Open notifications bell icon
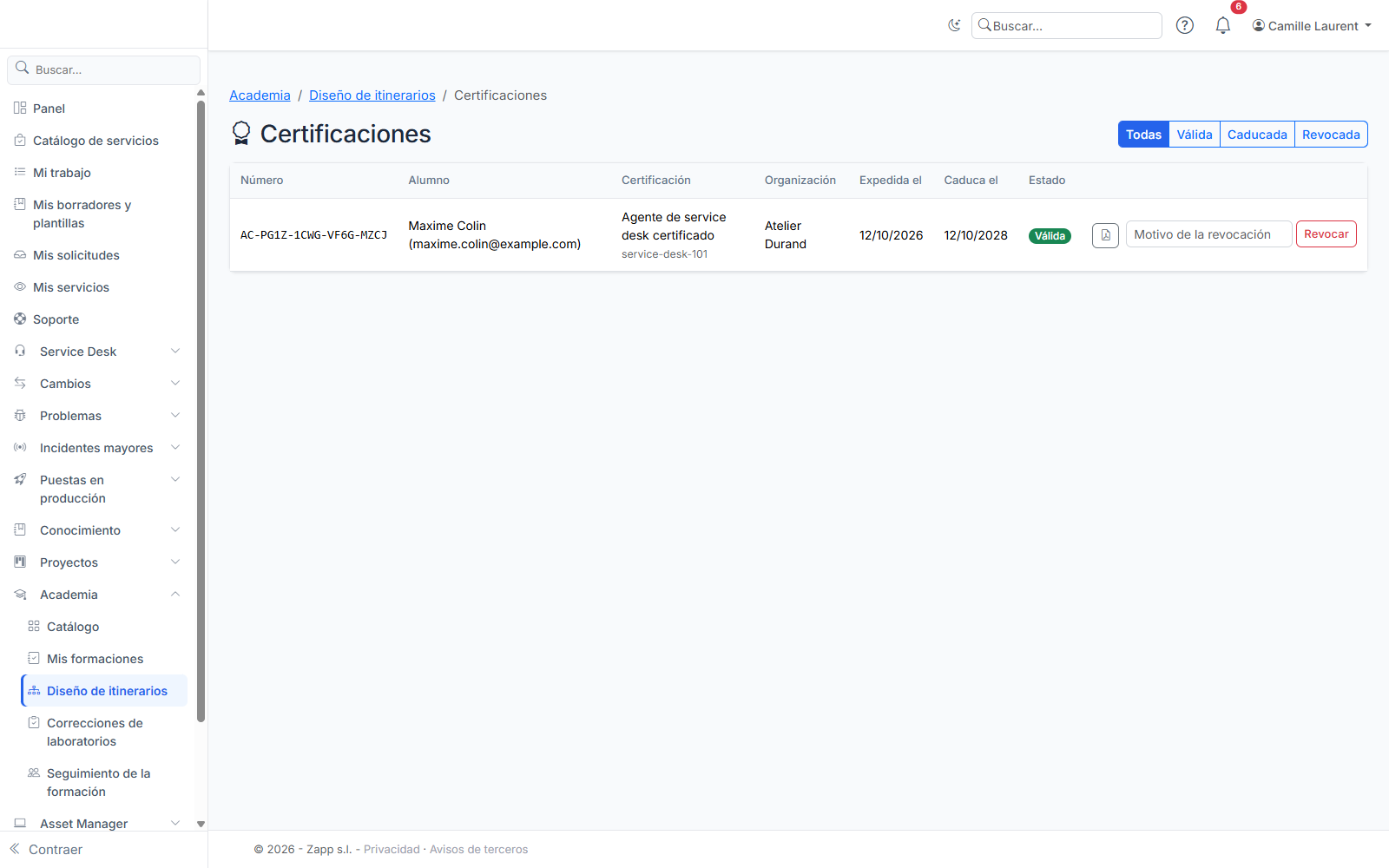This screenshot has height=868, width=1389. pos(1222,25)
